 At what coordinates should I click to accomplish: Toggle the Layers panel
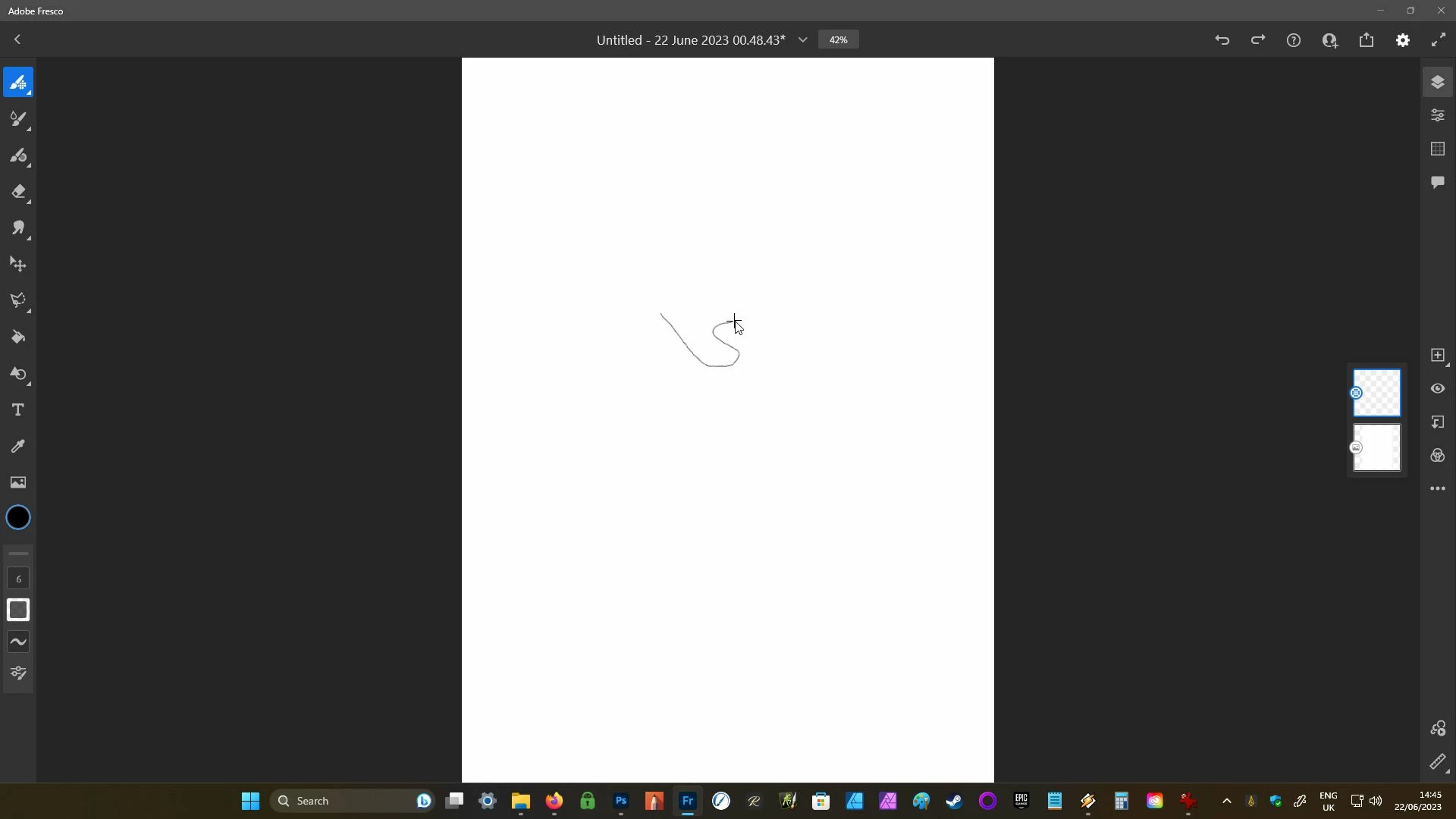1438,82
